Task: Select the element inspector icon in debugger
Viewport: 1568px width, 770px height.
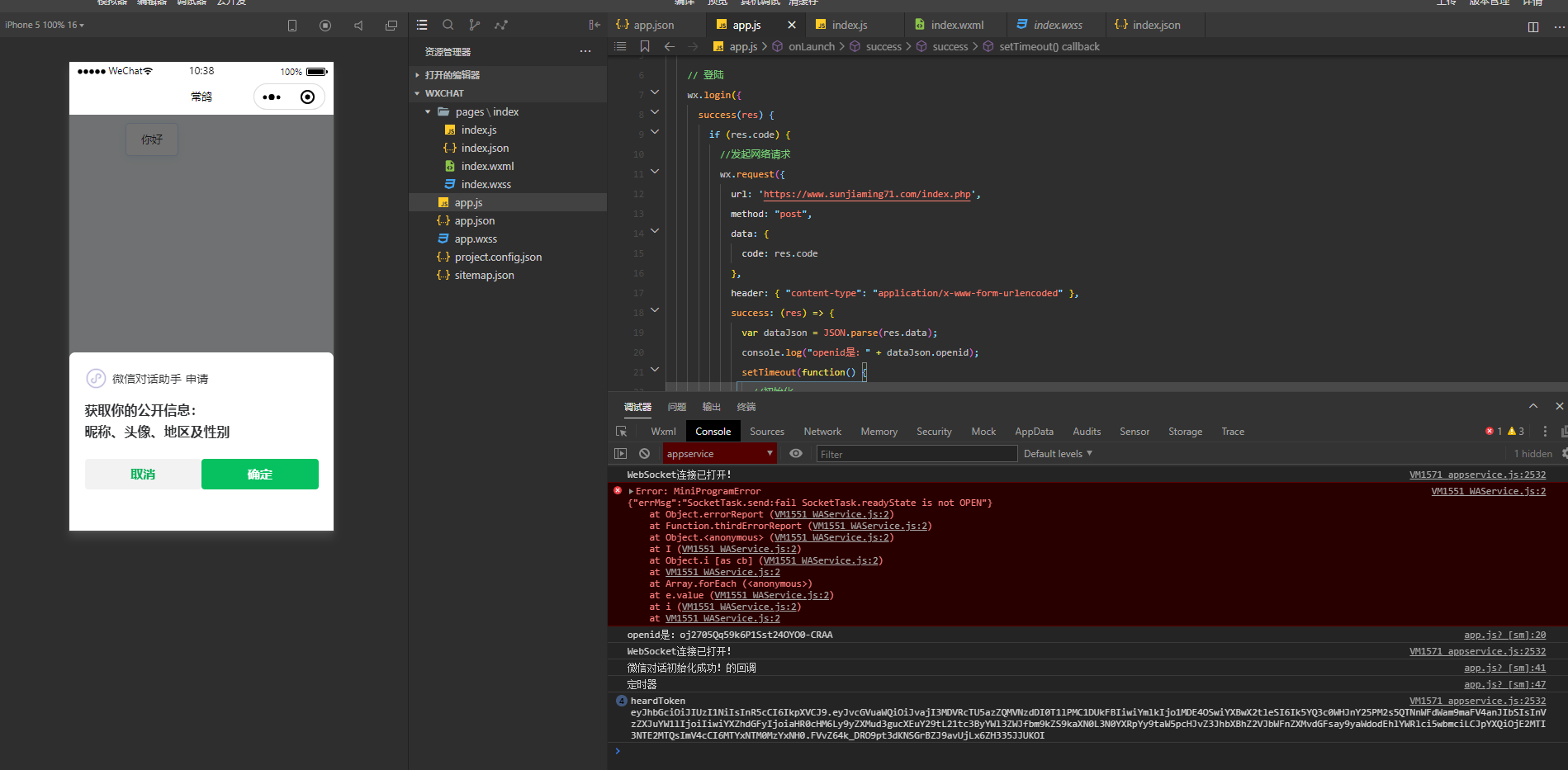Action: (622, 432)
